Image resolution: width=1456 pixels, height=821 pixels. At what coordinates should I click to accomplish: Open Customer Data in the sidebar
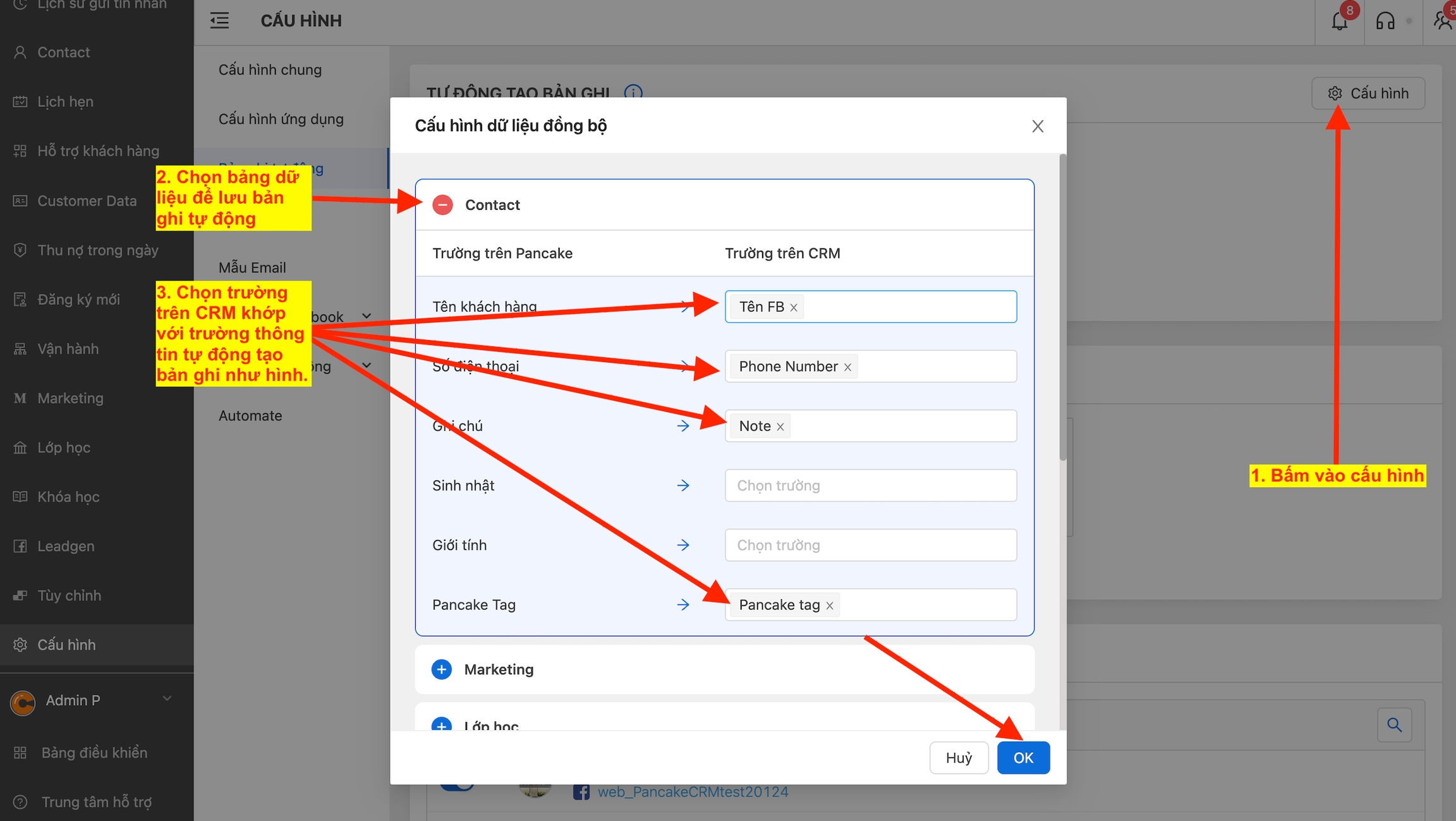pyautogui.click(x=87, y=200)
